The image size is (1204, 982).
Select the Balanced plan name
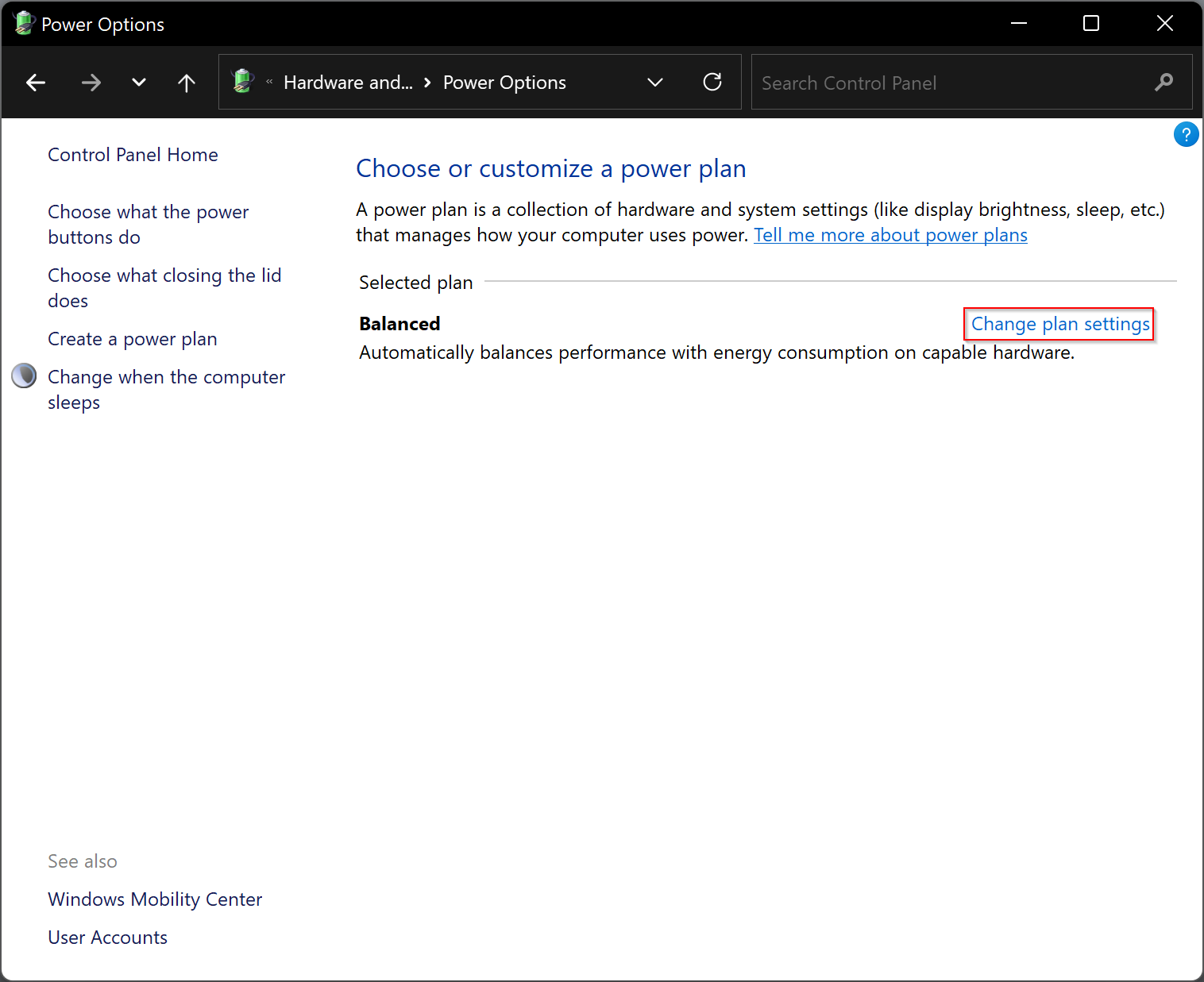point(399,324)
